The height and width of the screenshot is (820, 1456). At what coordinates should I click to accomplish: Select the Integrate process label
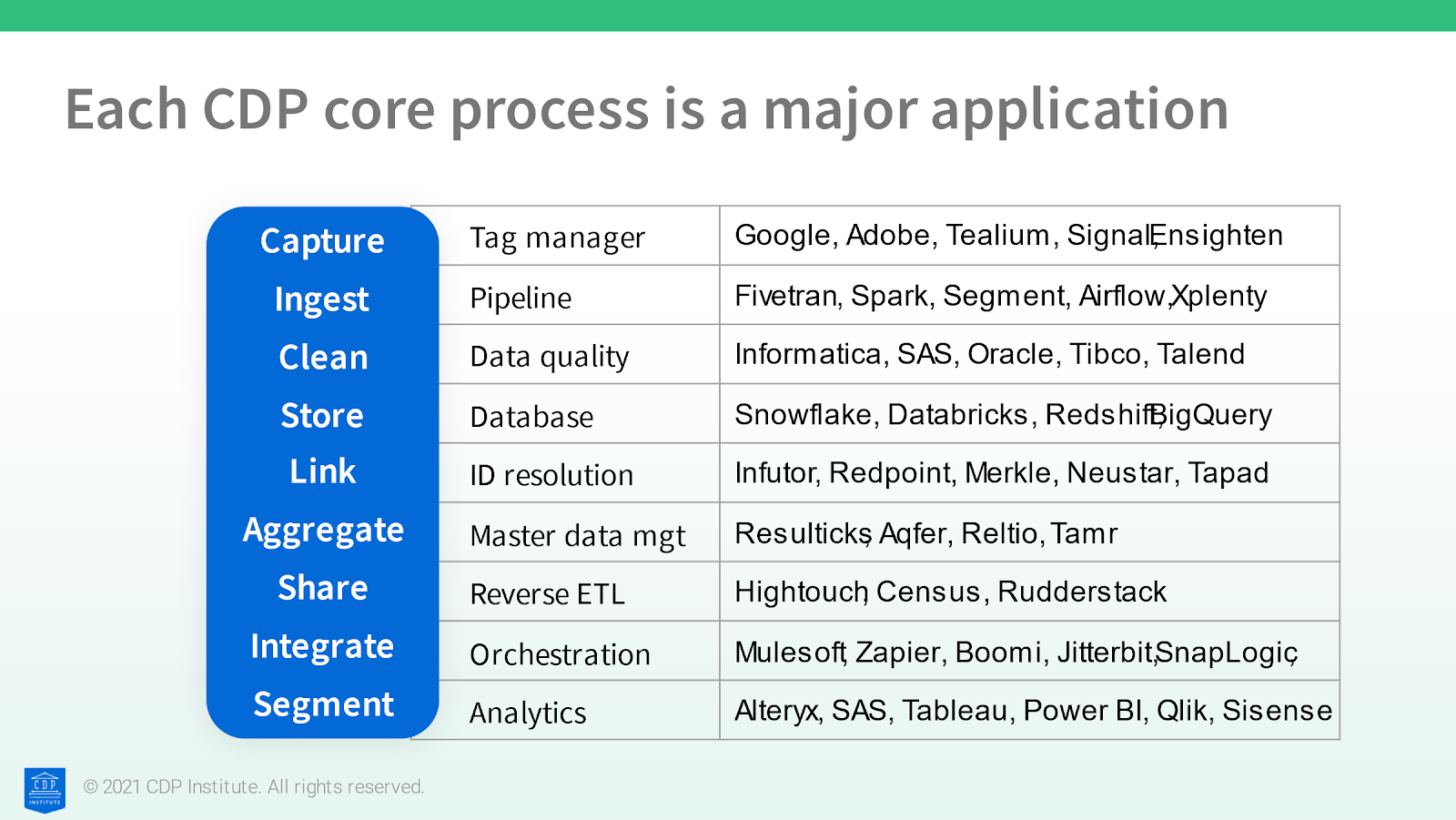(x=322, y=646)
